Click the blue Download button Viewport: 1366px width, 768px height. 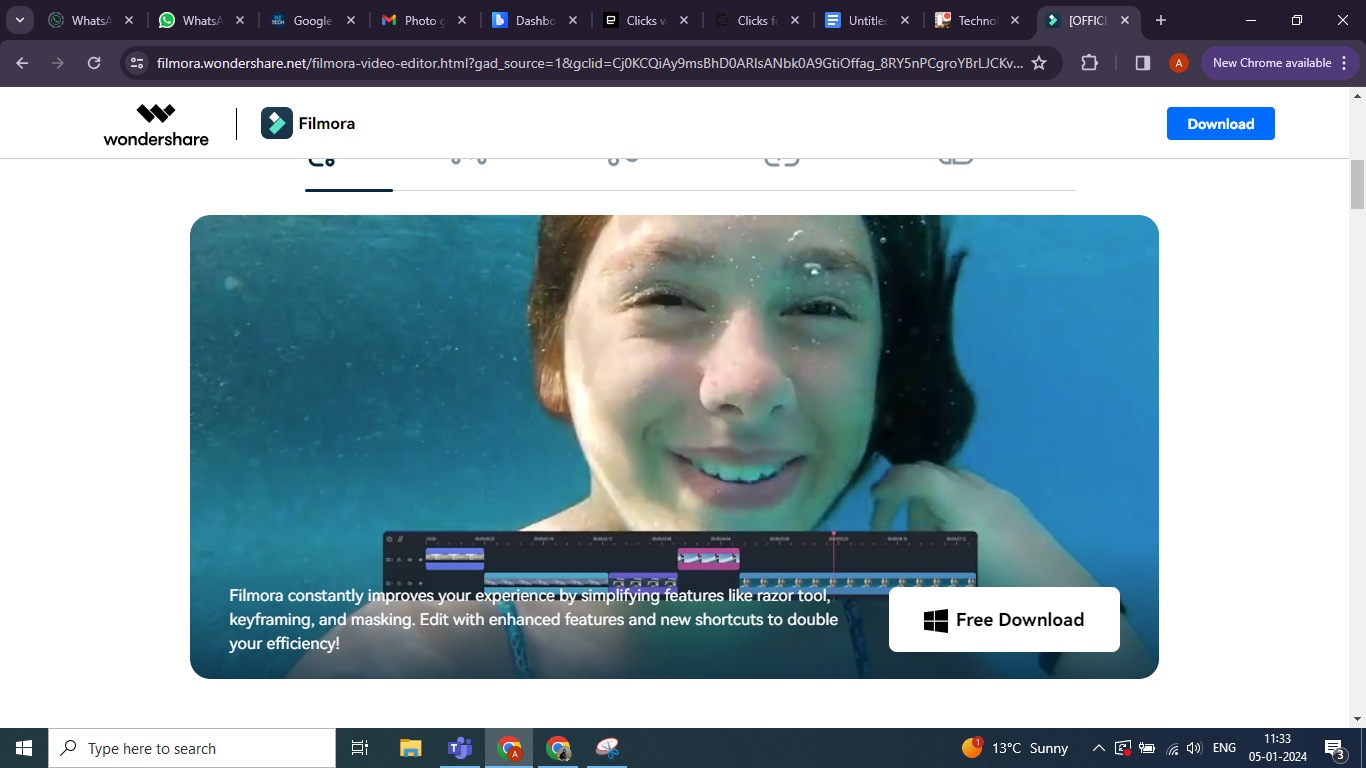coord(1220,124)
